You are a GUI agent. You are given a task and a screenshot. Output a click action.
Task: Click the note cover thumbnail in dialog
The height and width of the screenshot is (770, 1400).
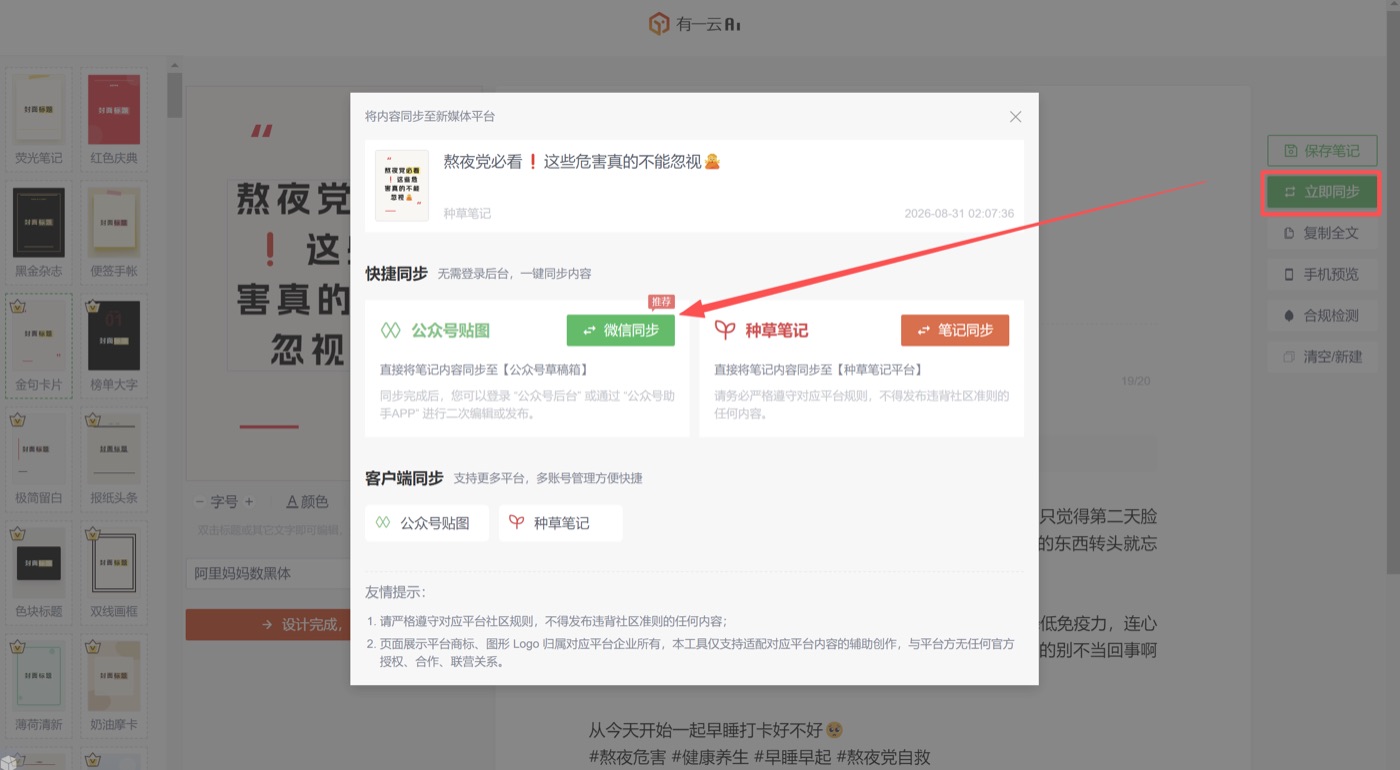coord(402,185)
